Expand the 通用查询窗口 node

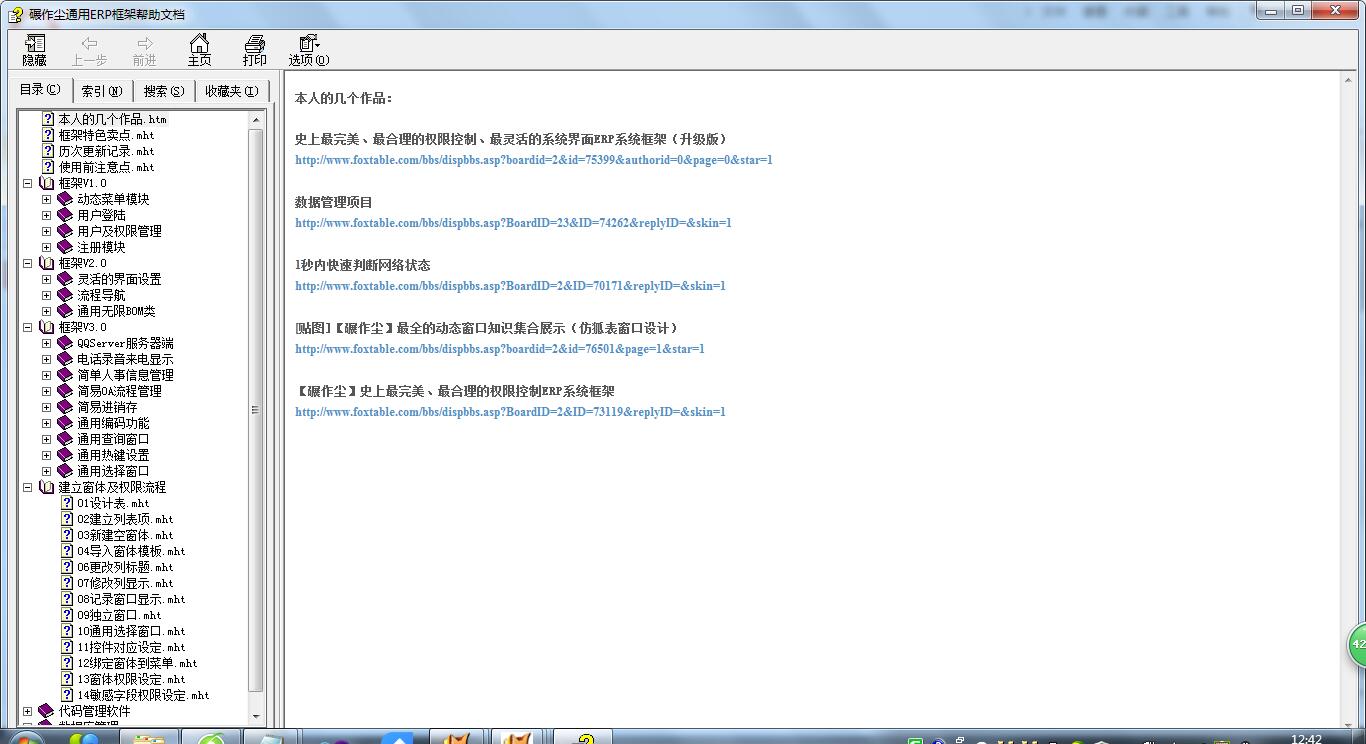[x=46, y=439]
